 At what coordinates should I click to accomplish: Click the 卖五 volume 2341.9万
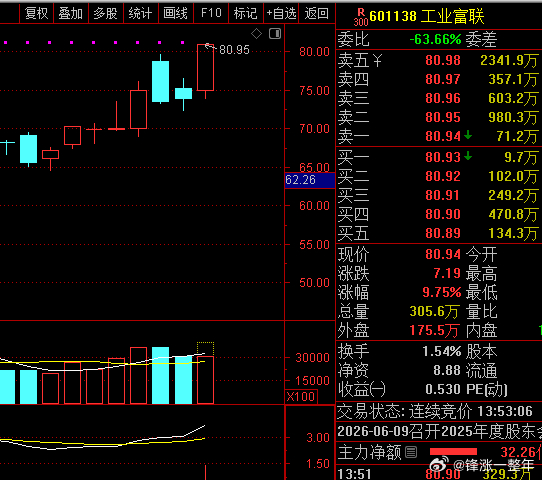coord(510,60)
